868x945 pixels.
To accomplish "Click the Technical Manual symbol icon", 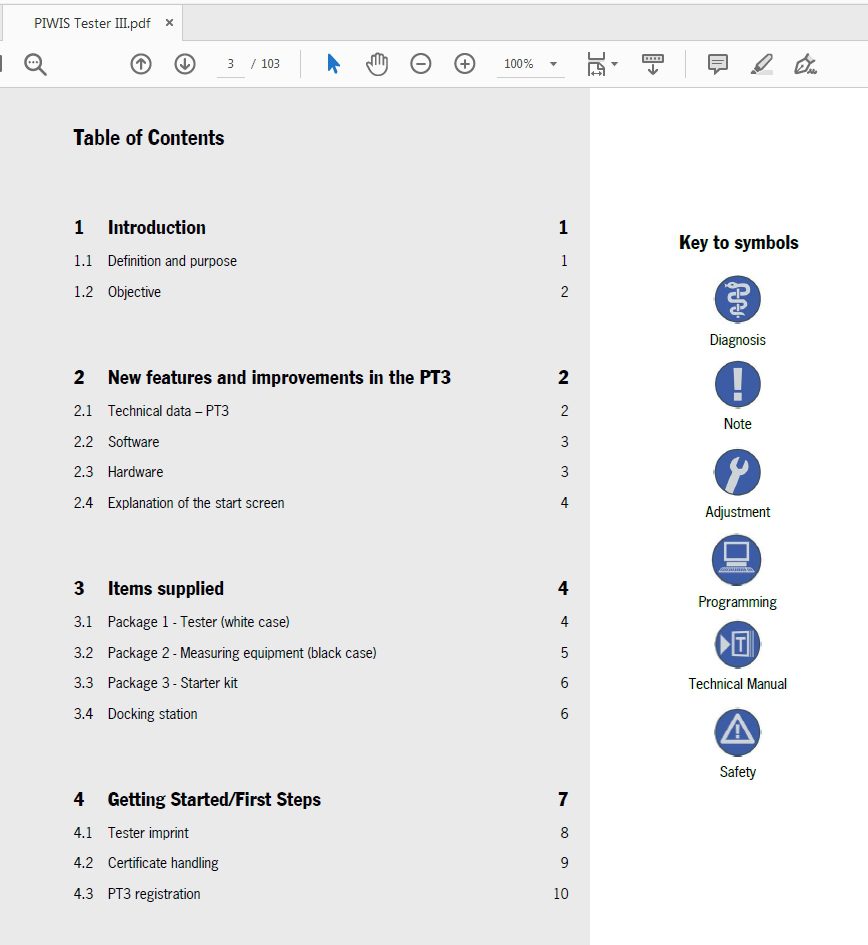I will 738,644.
